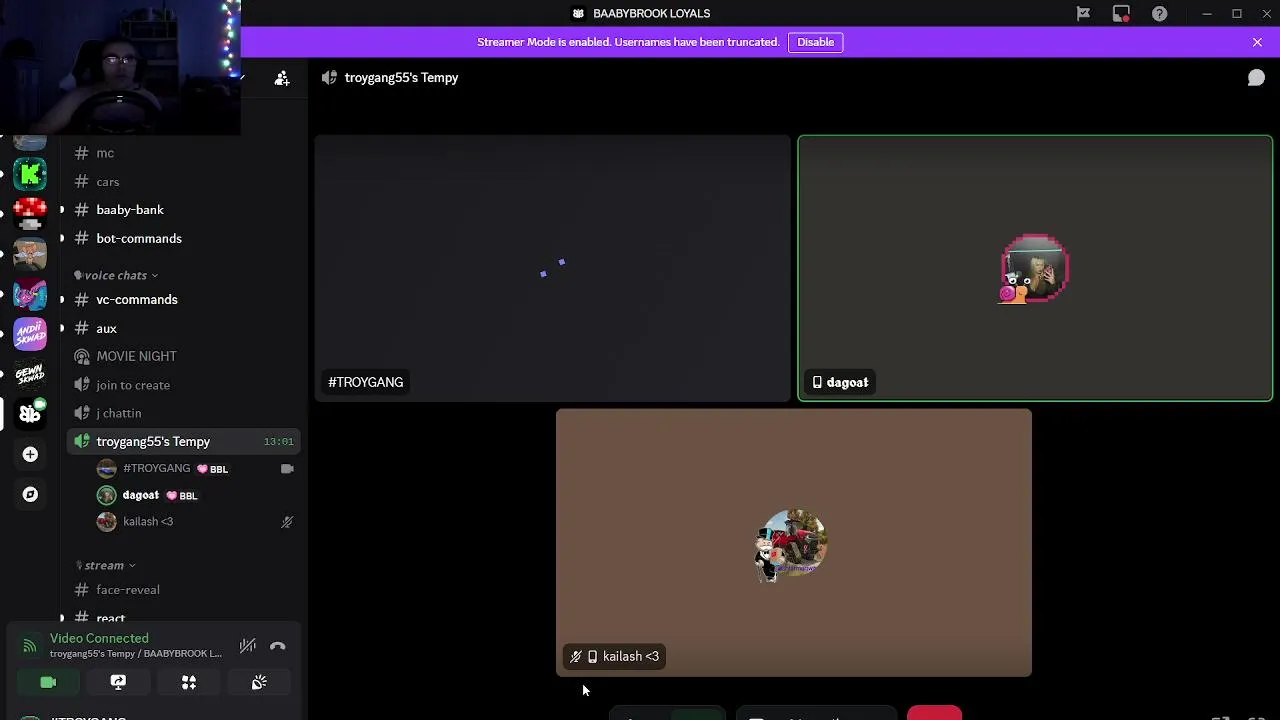Click the troygang55's Tempy call header title
1280x720 pixels.
coord(401,77)
